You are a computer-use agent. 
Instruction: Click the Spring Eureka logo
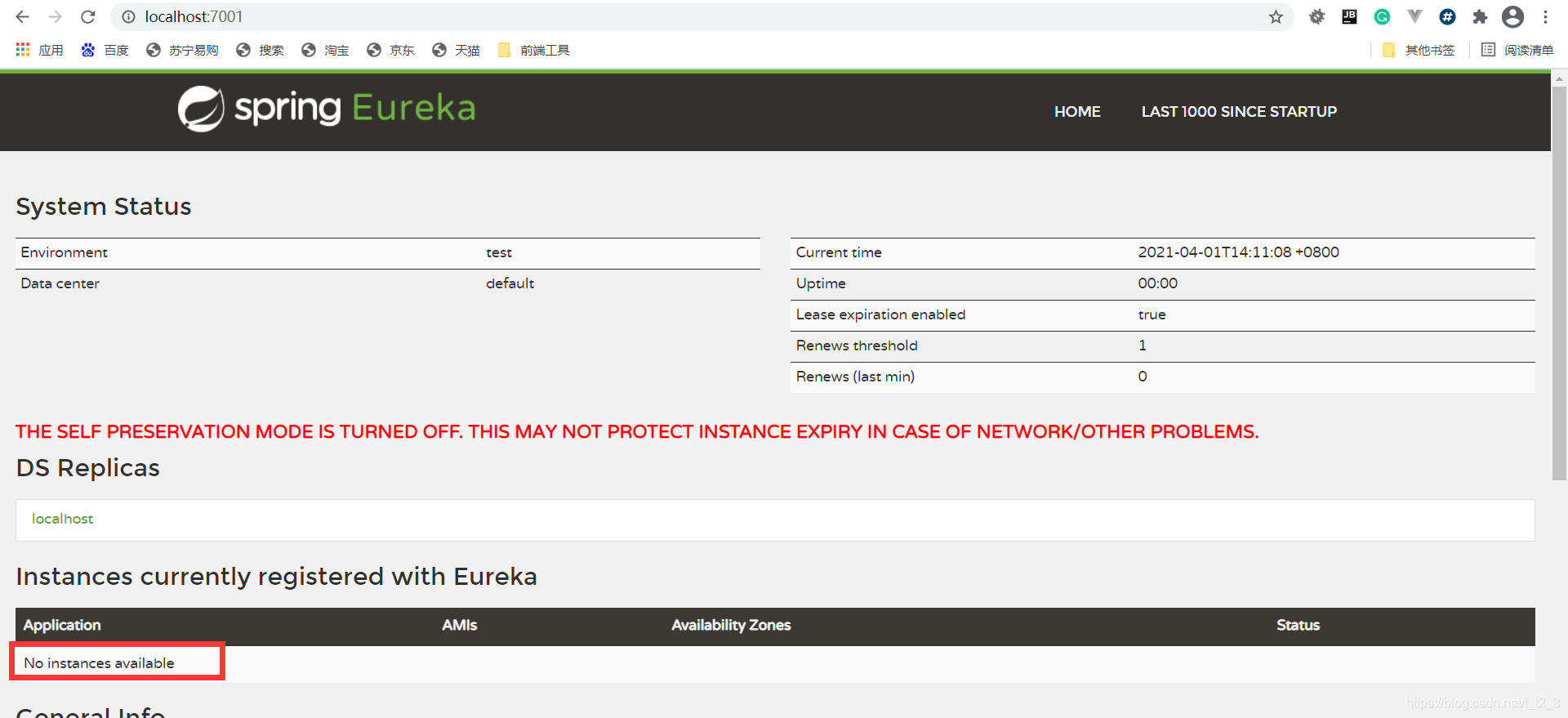pyautogui.click(x=327, y=109)
